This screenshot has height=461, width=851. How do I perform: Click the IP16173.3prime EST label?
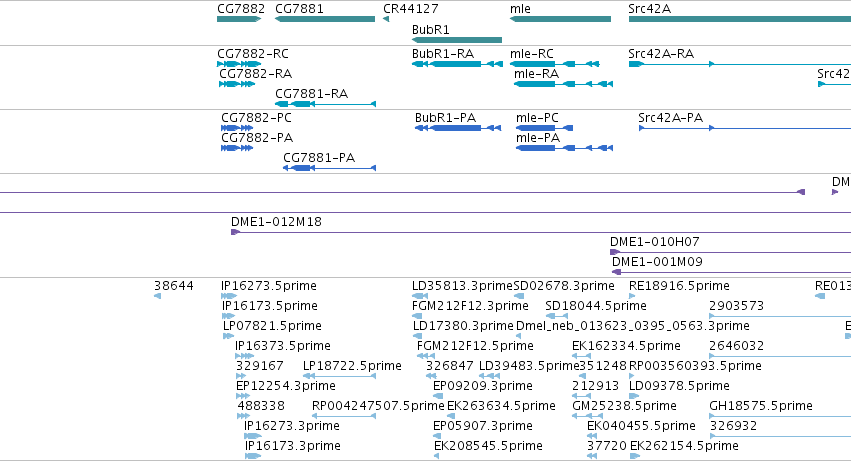(293, 447)
